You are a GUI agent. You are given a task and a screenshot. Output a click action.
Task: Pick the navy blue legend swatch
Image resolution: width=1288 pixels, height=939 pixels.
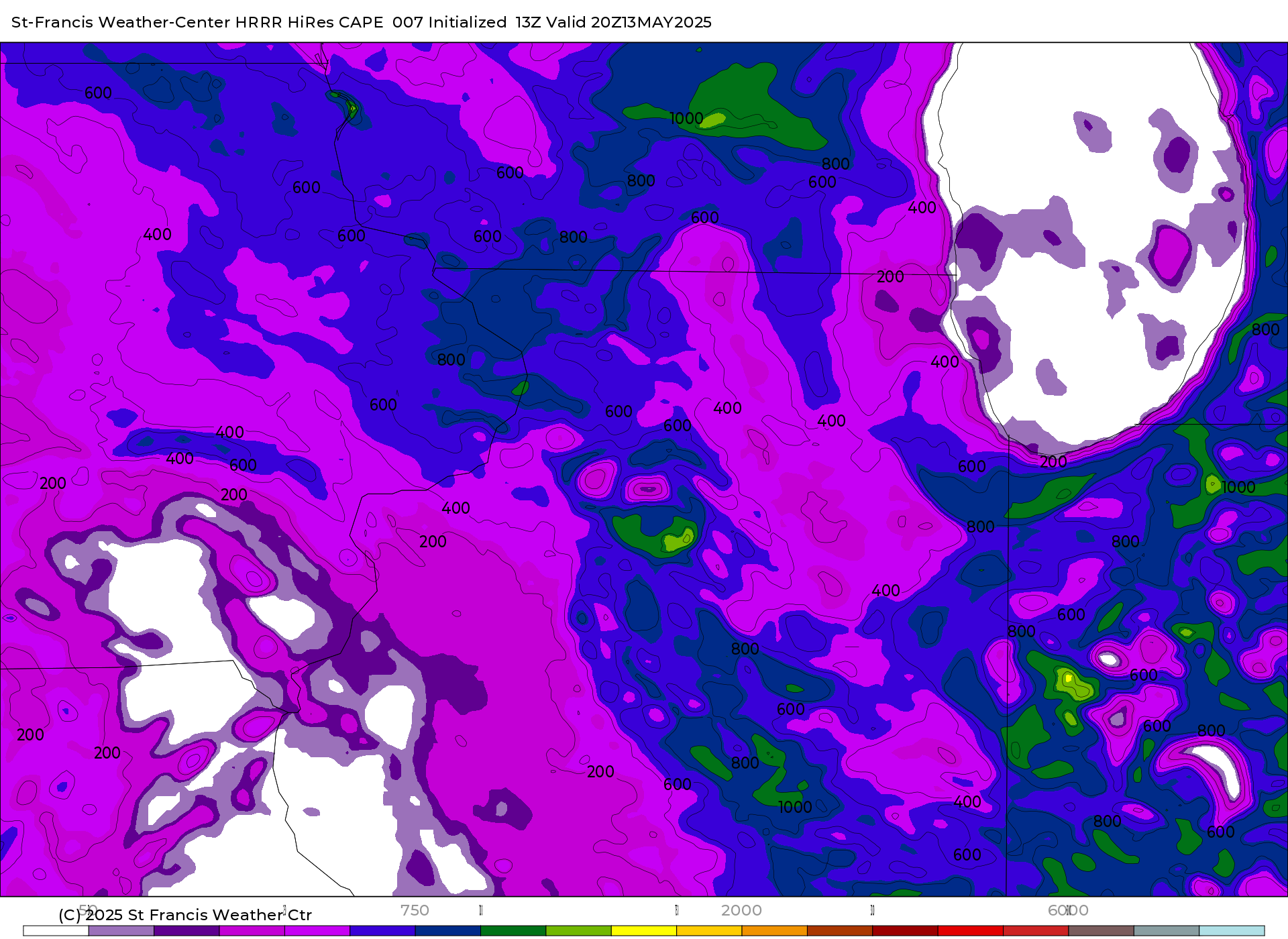point(448,931)
